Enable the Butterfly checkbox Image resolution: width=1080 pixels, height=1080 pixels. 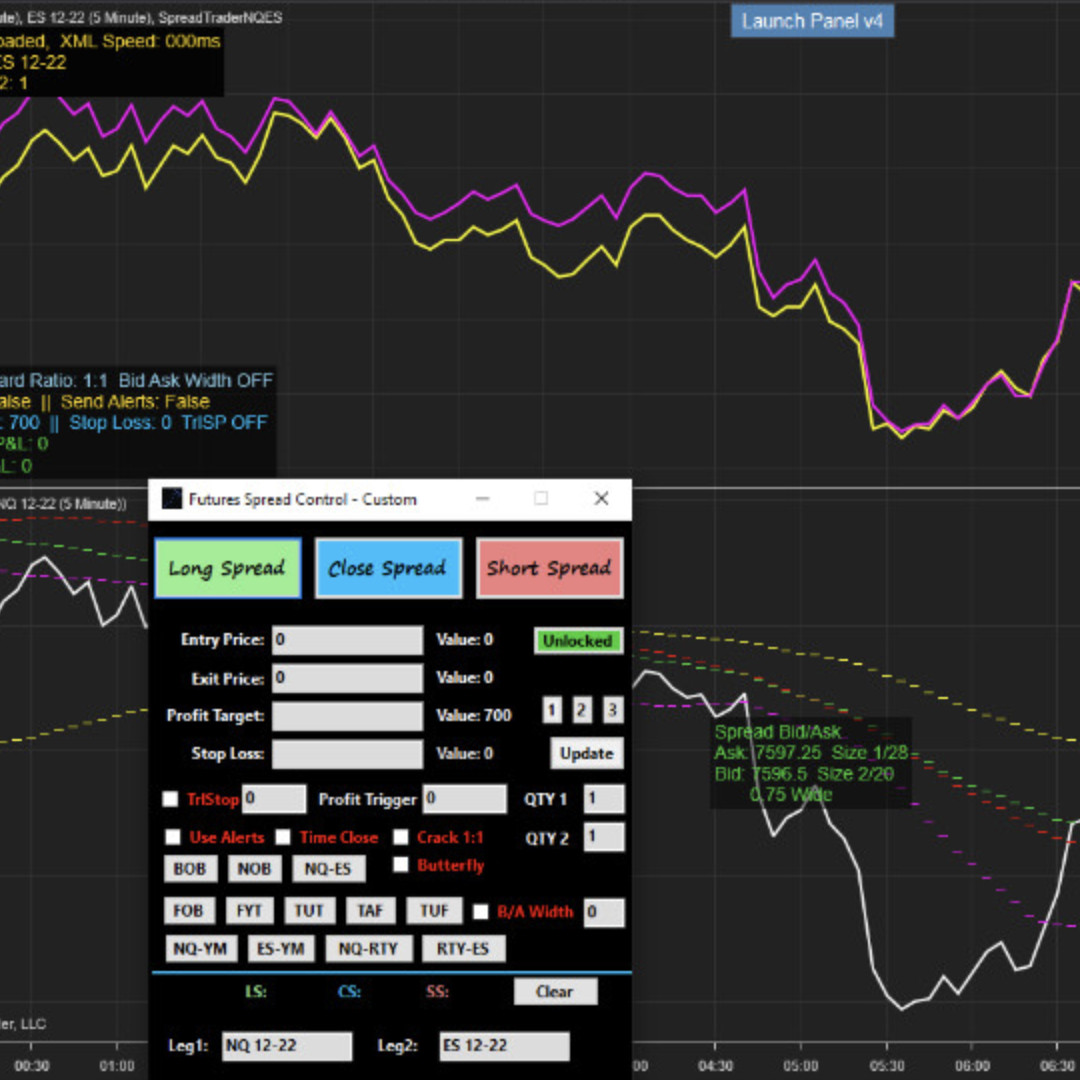pos(400,865)
